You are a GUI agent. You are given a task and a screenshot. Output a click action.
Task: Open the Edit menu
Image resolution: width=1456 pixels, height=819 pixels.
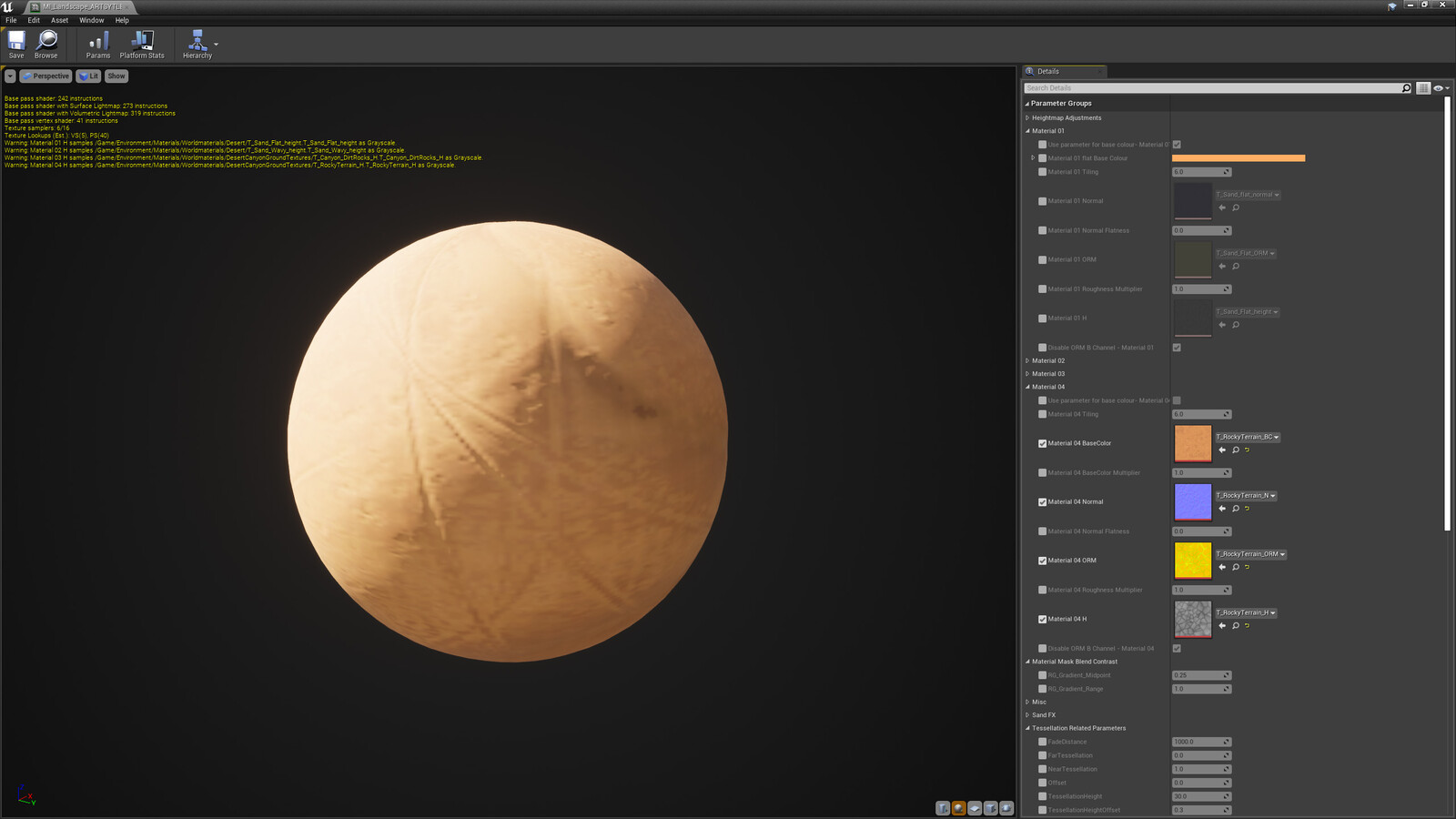click(34, 20)
